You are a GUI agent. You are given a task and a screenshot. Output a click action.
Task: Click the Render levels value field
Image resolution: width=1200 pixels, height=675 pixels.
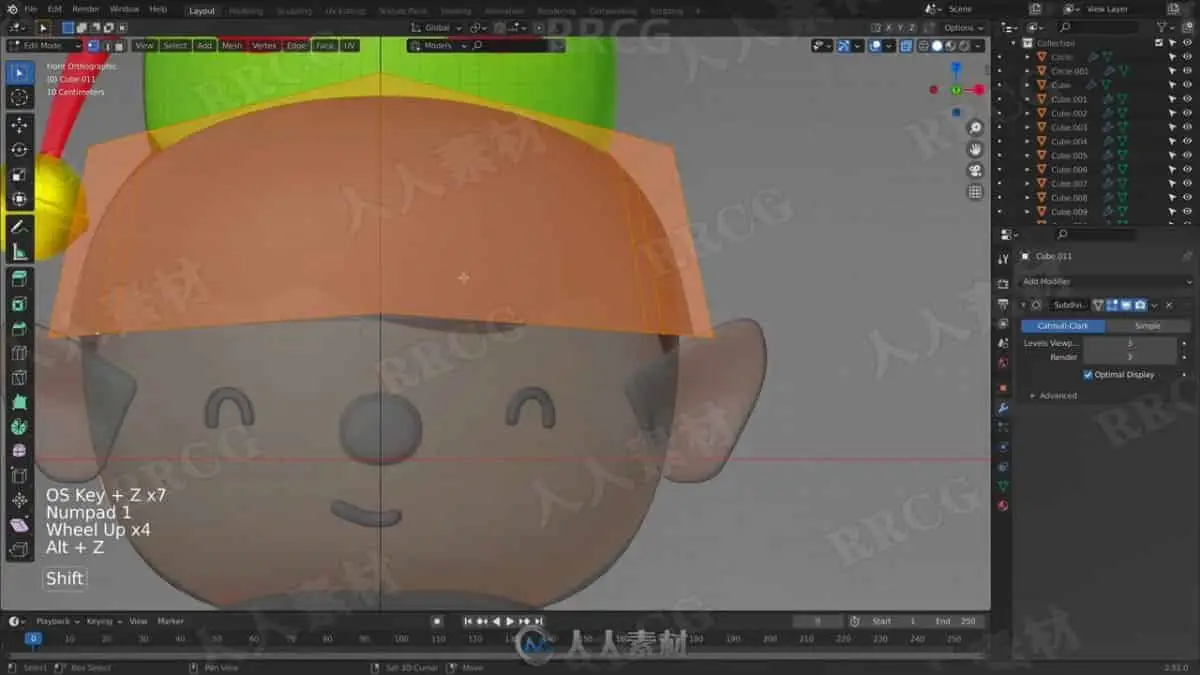[1130, 357]
